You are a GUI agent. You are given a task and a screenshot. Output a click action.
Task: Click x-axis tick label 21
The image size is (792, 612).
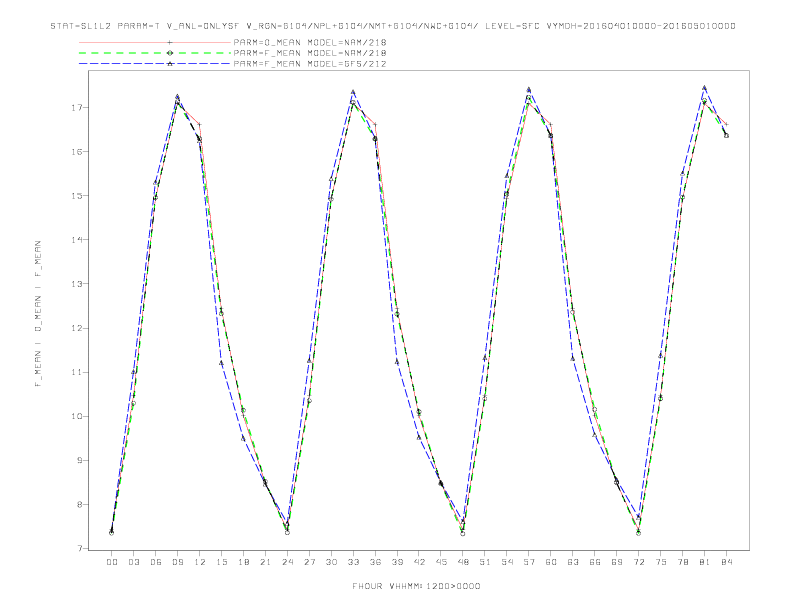point(265,562)
